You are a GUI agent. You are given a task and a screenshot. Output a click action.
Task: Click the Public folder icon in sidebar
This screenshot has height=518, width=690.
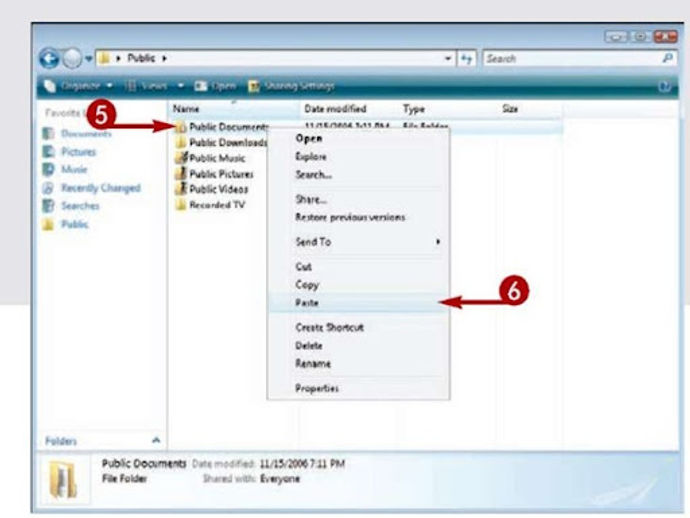tap(48, 224)
